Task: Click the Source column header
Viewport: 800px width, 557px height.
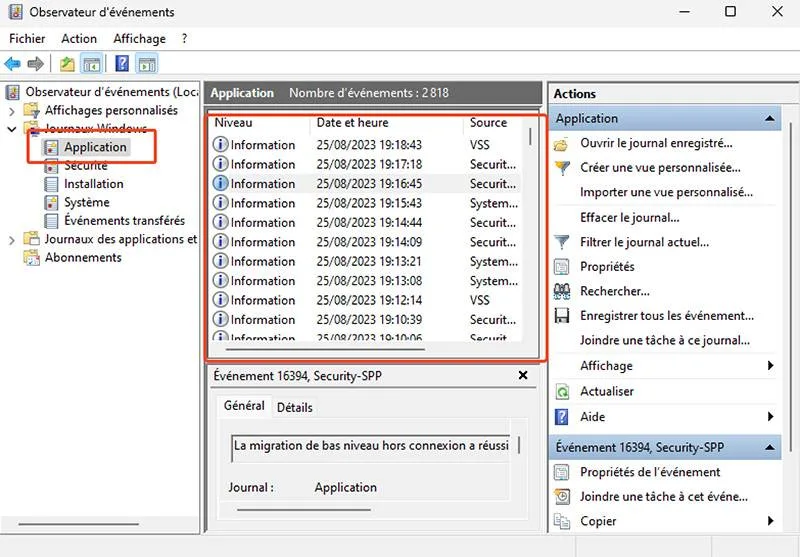Action: coord(492,122)
